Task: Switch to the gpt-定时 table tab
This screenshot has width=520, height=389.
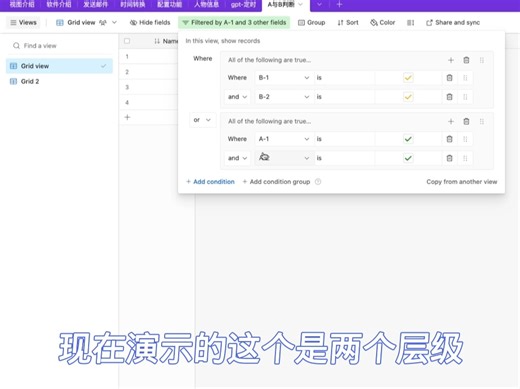Action: click(243, 5)
